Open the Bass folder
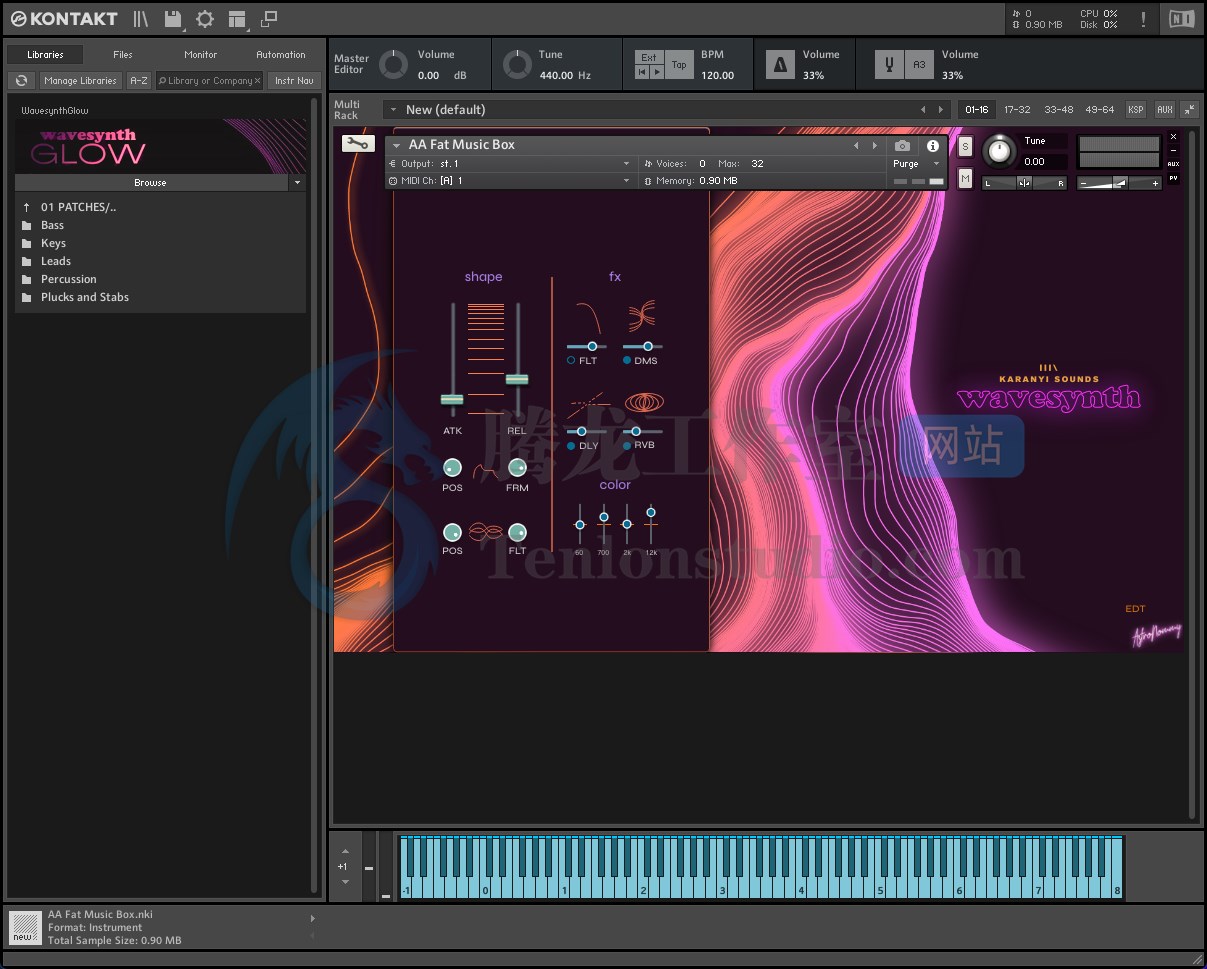 (x=52, y=225)
